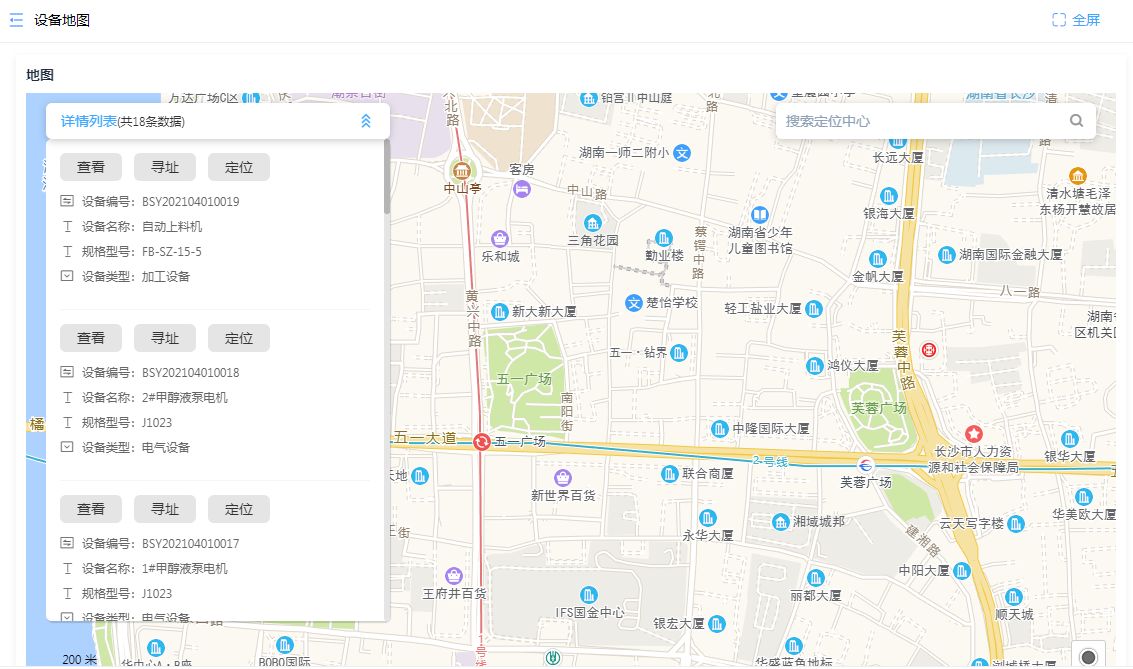Click the 芙蓉广场 metro station marker
Screen dimensions: 1133x669
(x=867, y=465)
